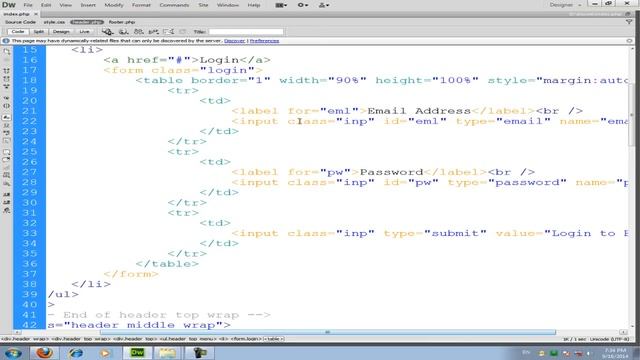The height and width of the screenshot is (360, 640).
Task: Select <div.header_wrap> in tag selector
Action: point(25,339)
